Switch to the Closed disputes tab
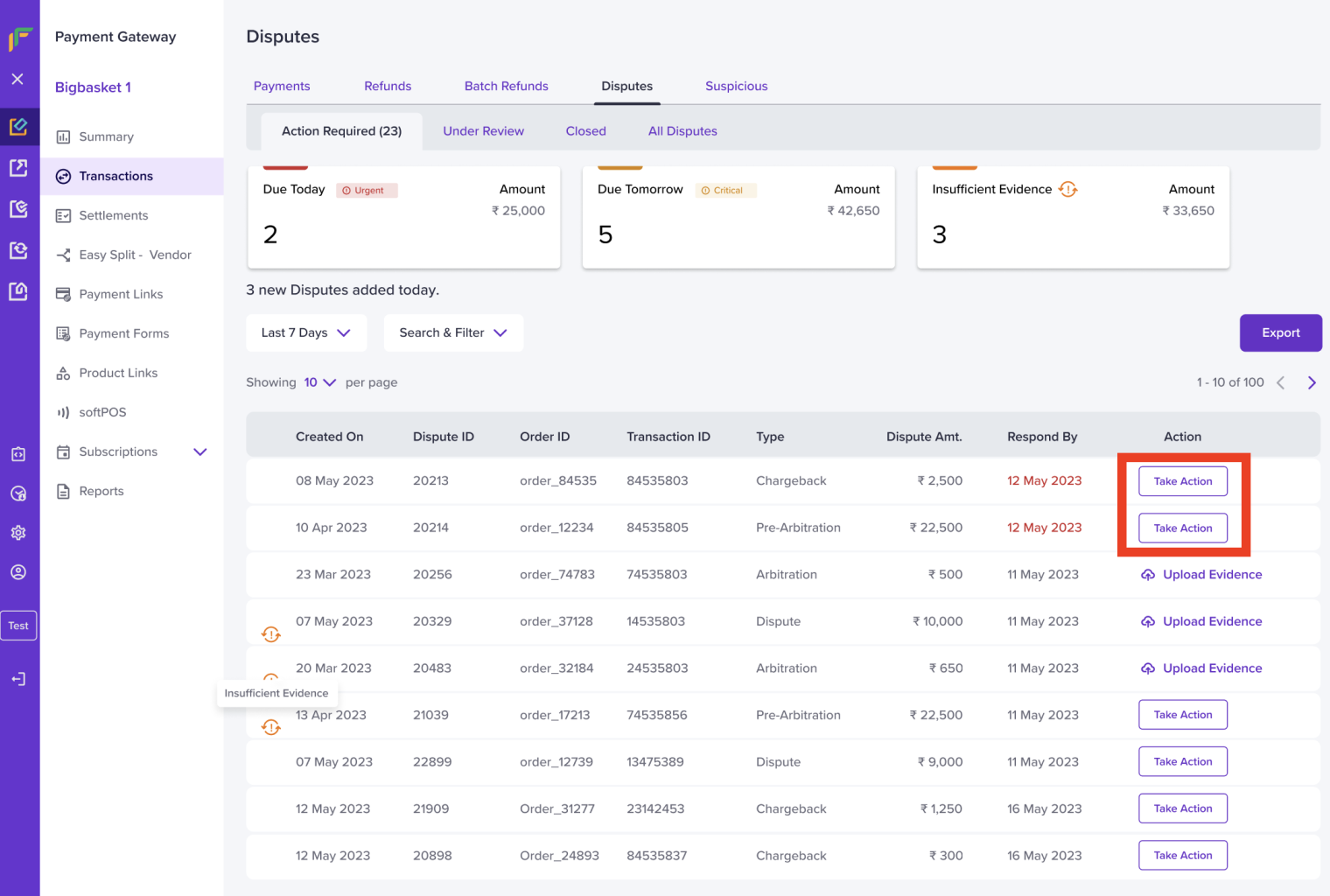This screenshot has width=1330, height=896. (585, 131)
